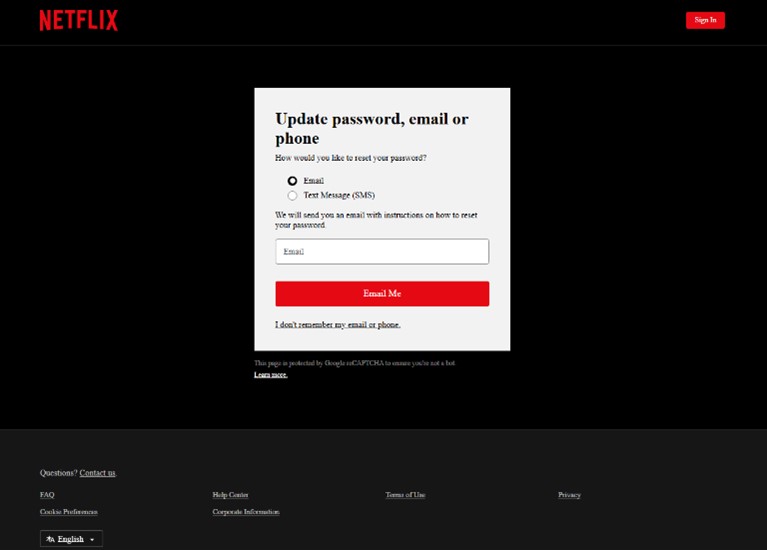767x550 pixels.
Task: Click the language selector's dropdown arrow
Action: (x=93, y=540)
